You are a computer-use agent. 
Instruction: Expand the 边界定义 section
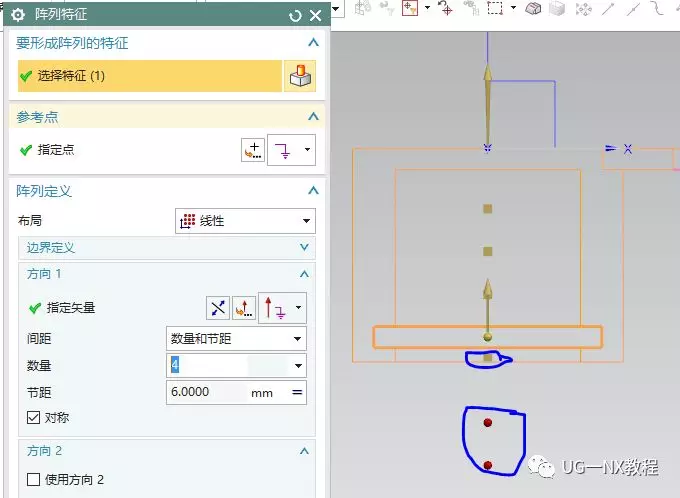point(304,247)
